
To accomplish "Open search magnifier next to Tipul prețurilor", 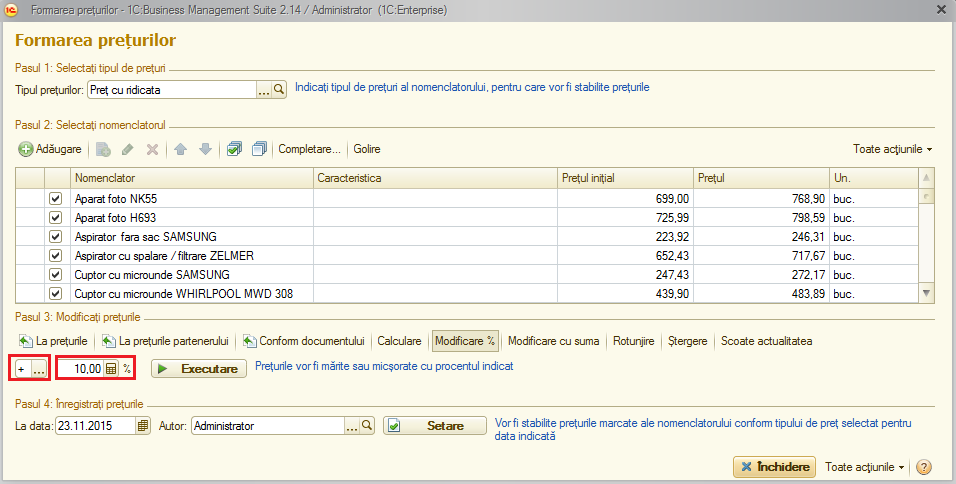I will point(279,90).
